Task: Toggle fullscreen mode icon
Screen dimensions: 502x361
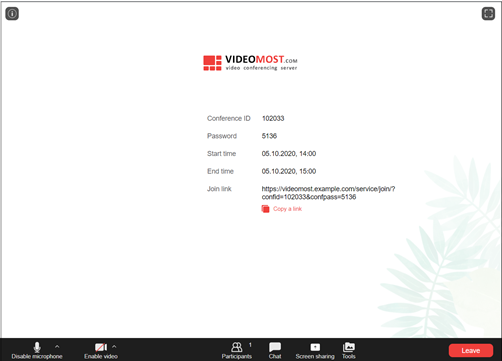Action: 488,14
